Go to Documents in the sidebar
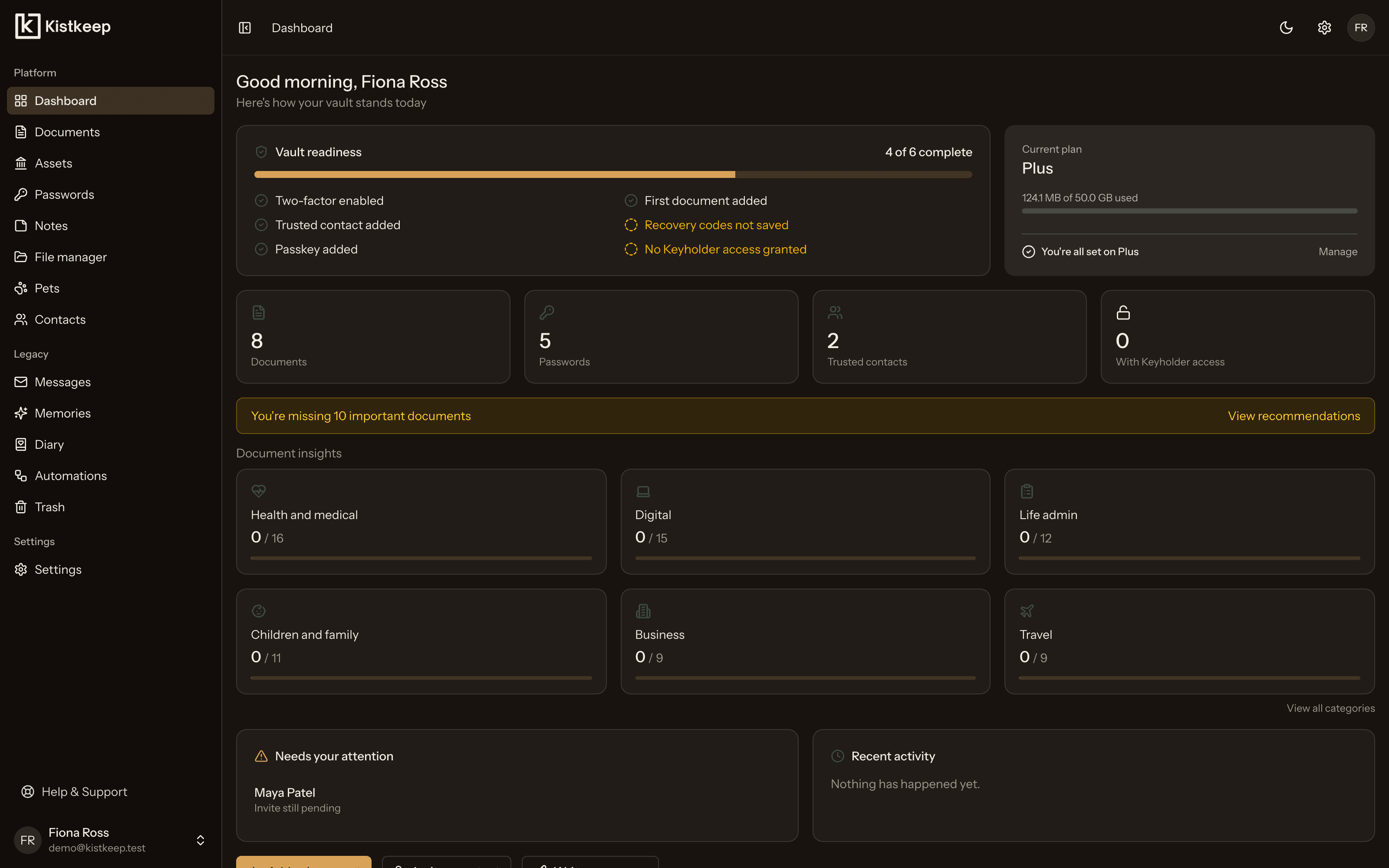Image resolution: width=1389 pixels, height=868 pixels. point(110,132)
